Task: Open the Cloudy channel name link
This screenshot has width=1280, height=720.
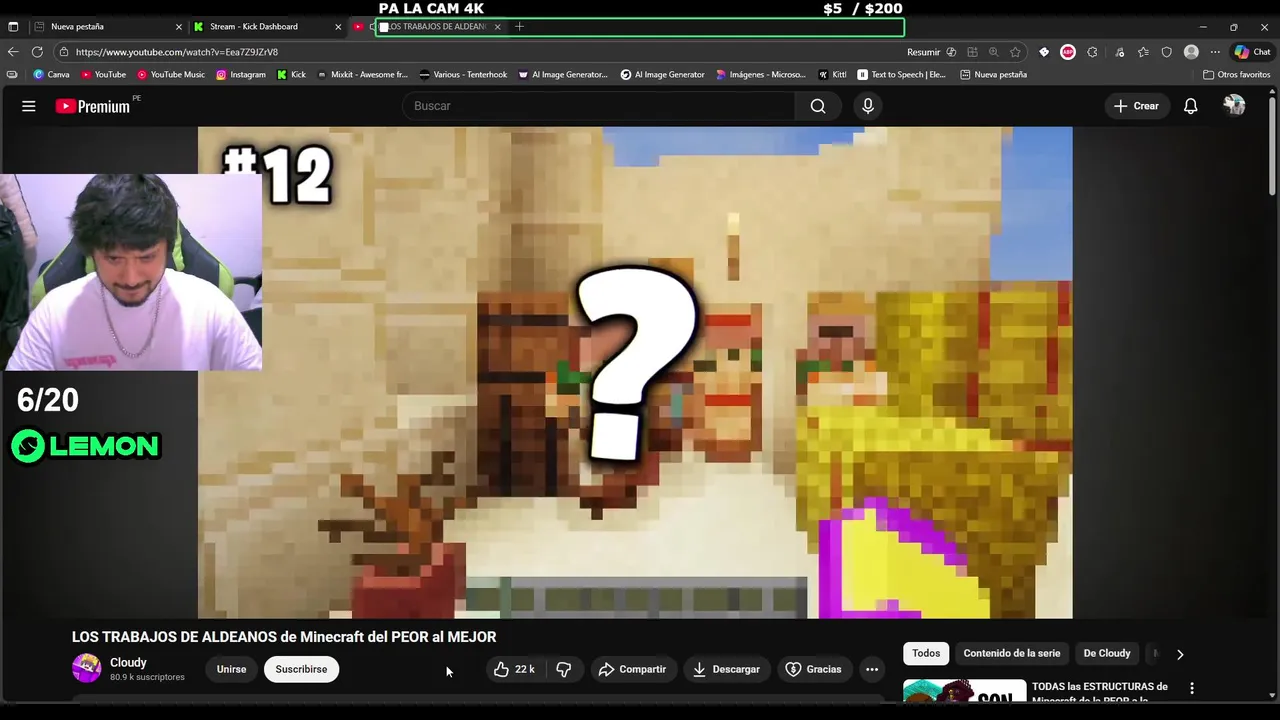Action: [x=128, y=662]
